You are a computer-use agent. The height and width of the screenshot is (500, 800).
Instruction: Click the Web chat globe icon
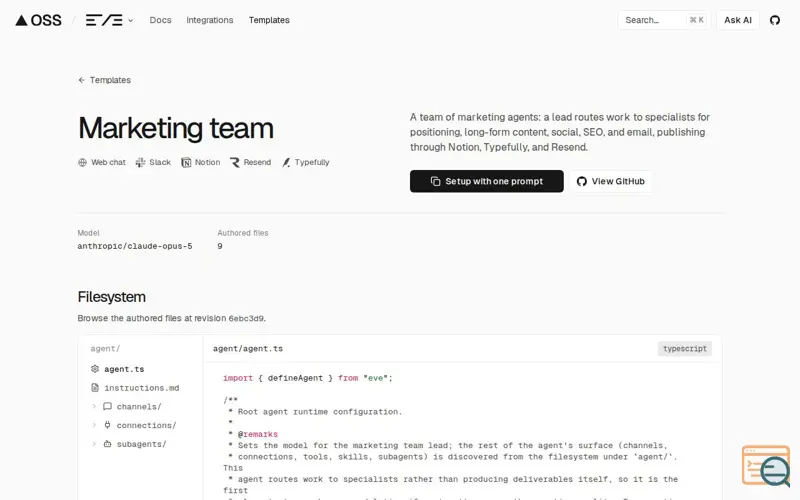82,162
